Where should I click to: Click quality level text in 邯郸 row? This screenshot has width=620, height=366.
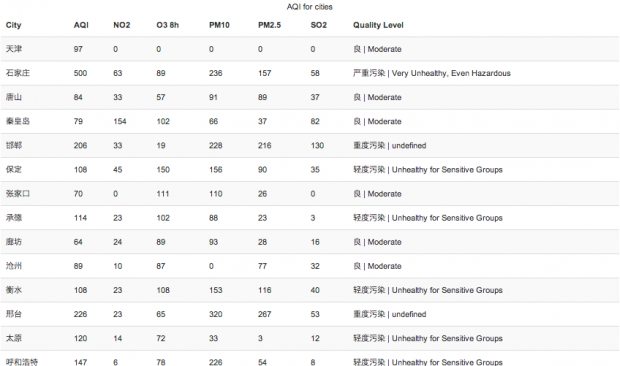coord(389,145)
